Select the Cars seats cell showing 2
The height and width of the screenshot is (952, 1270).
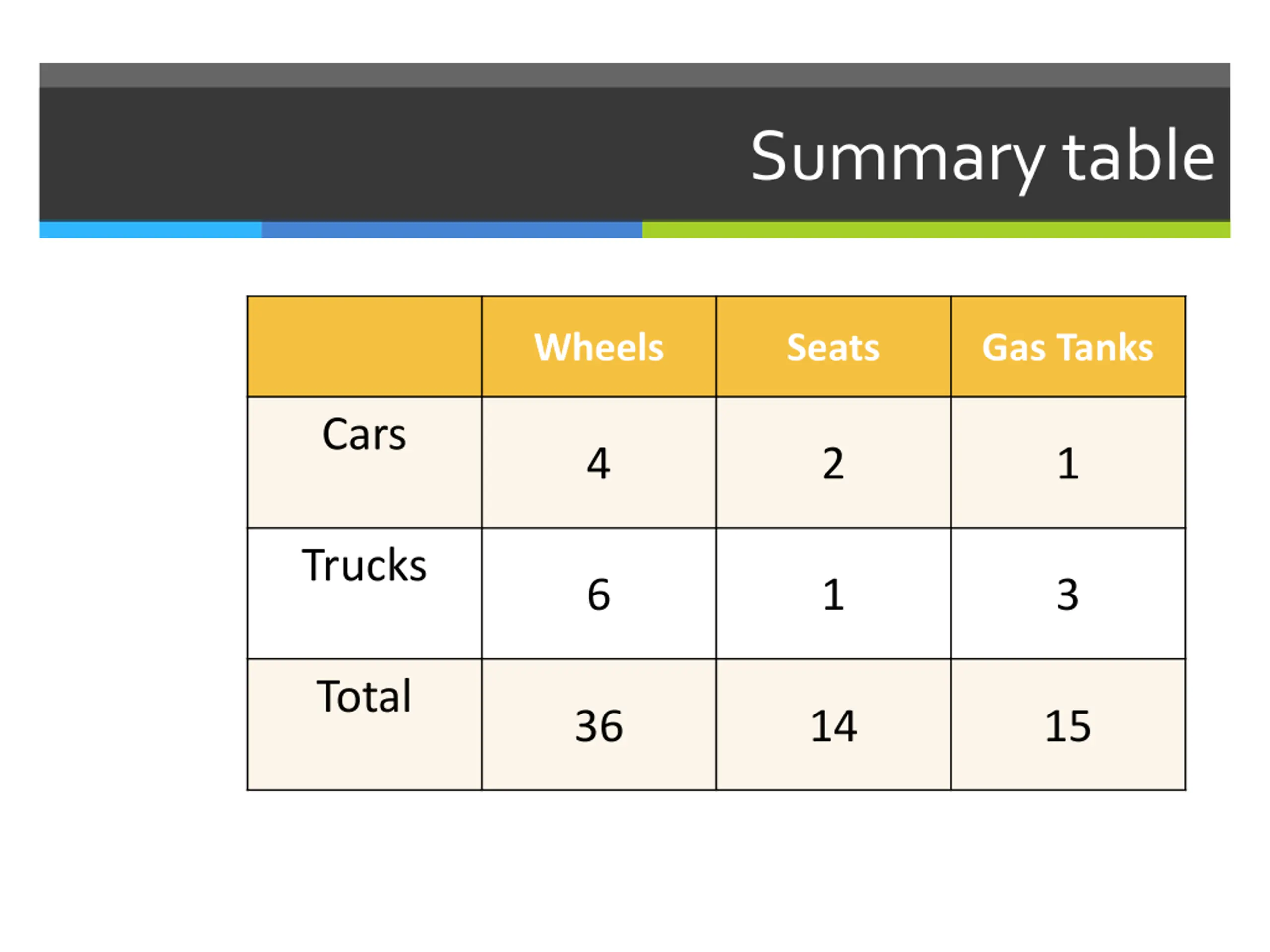click(x=833, y=463)
